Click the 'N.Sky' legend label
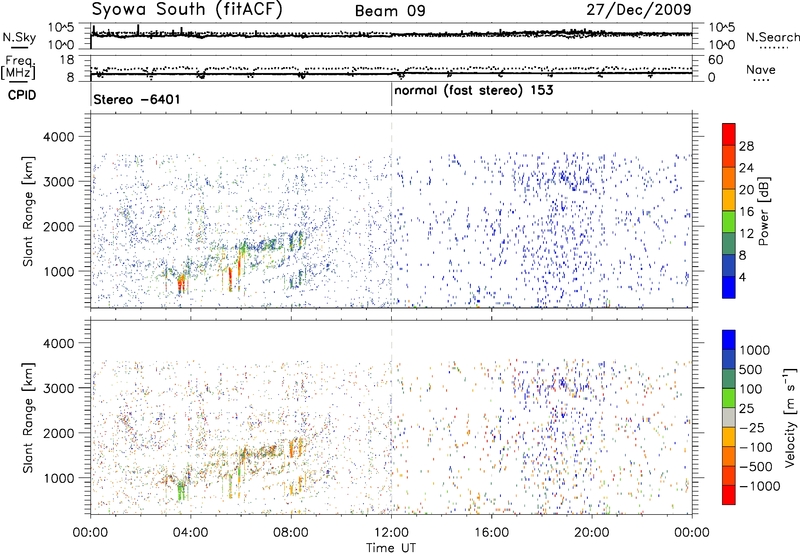Screen dimensions: 800x554 (19, 37)
